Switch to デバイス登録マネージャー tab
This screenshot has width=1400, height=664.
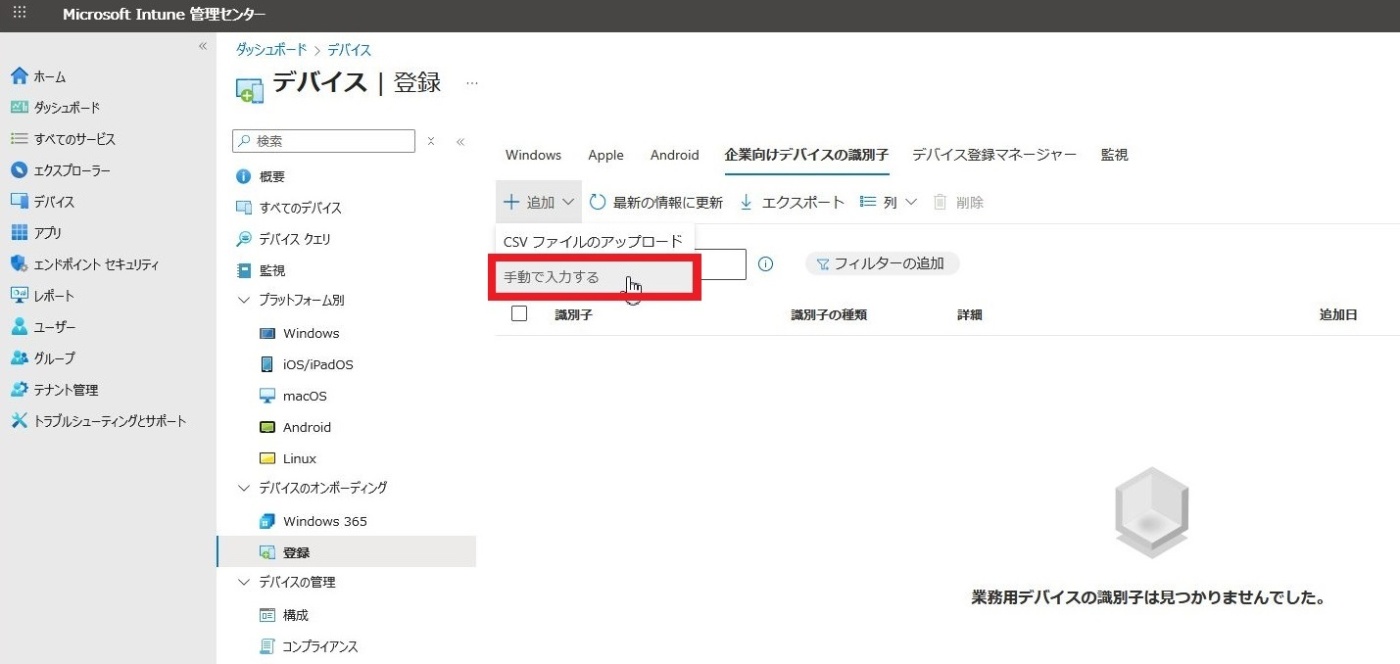pos(994,155)
